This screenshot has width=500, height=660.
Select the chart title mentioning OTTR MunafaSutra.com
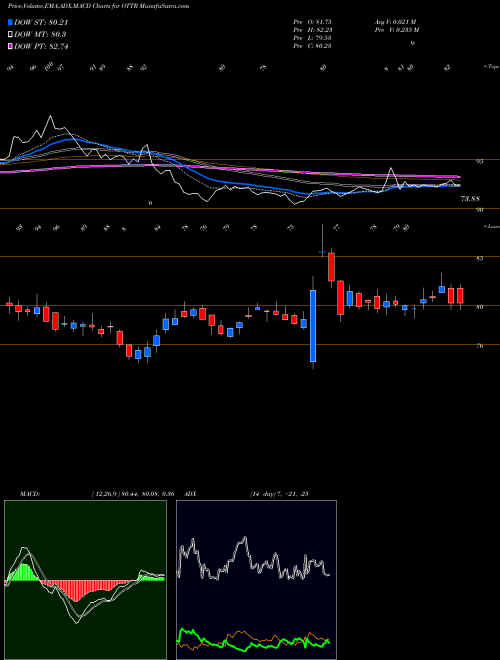point(98,6)
